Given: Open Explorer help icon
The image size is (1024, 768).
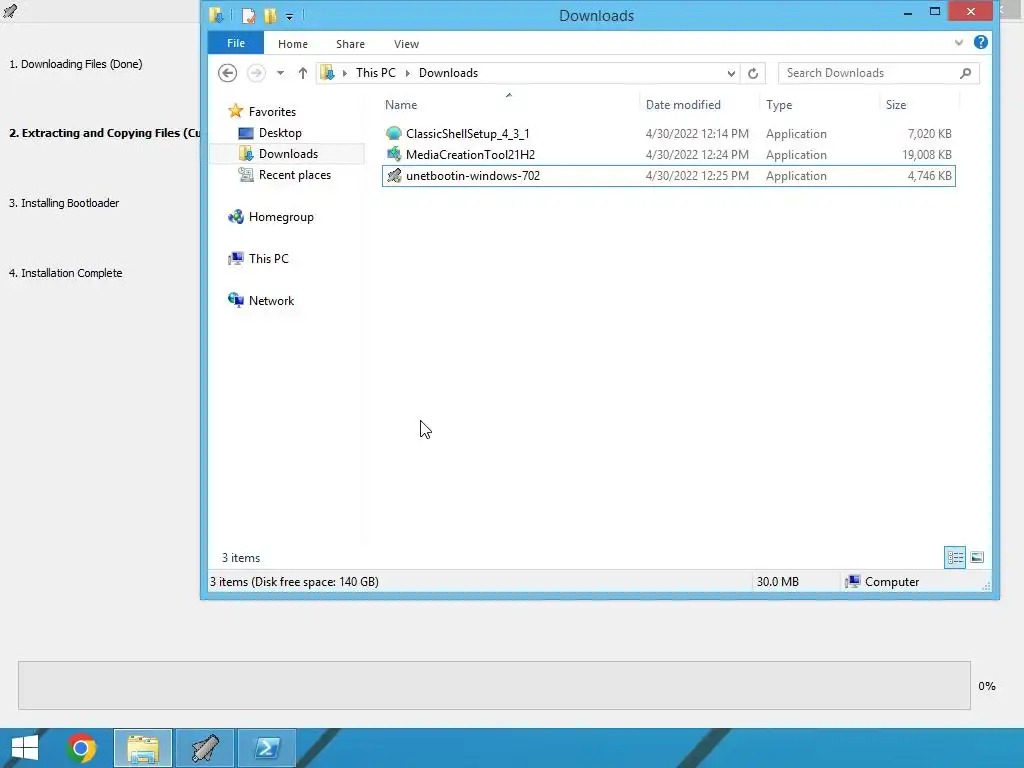Looking at the screenshot, I should click(980, 42).
